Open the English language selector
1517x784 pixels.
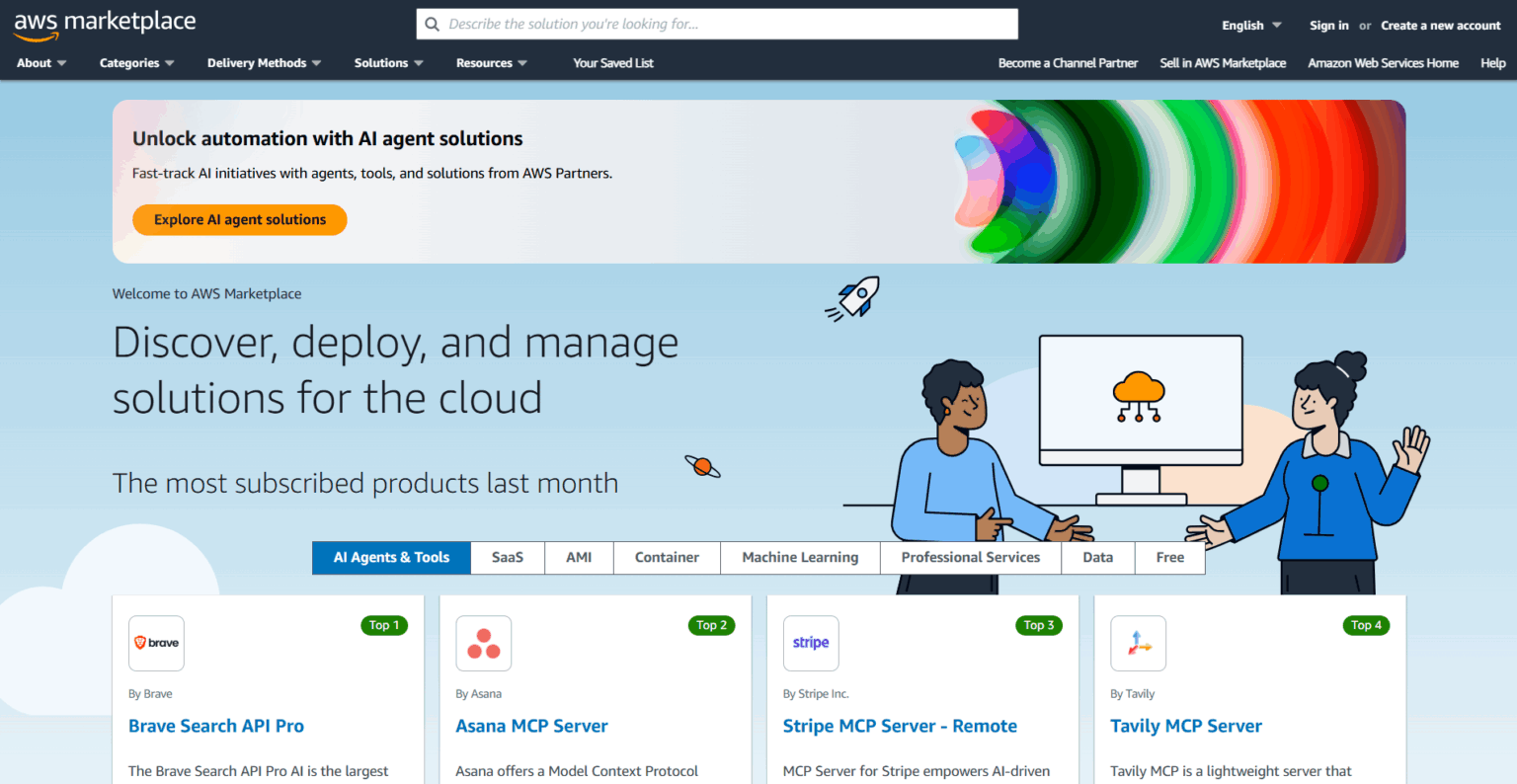coord(1251,26)
